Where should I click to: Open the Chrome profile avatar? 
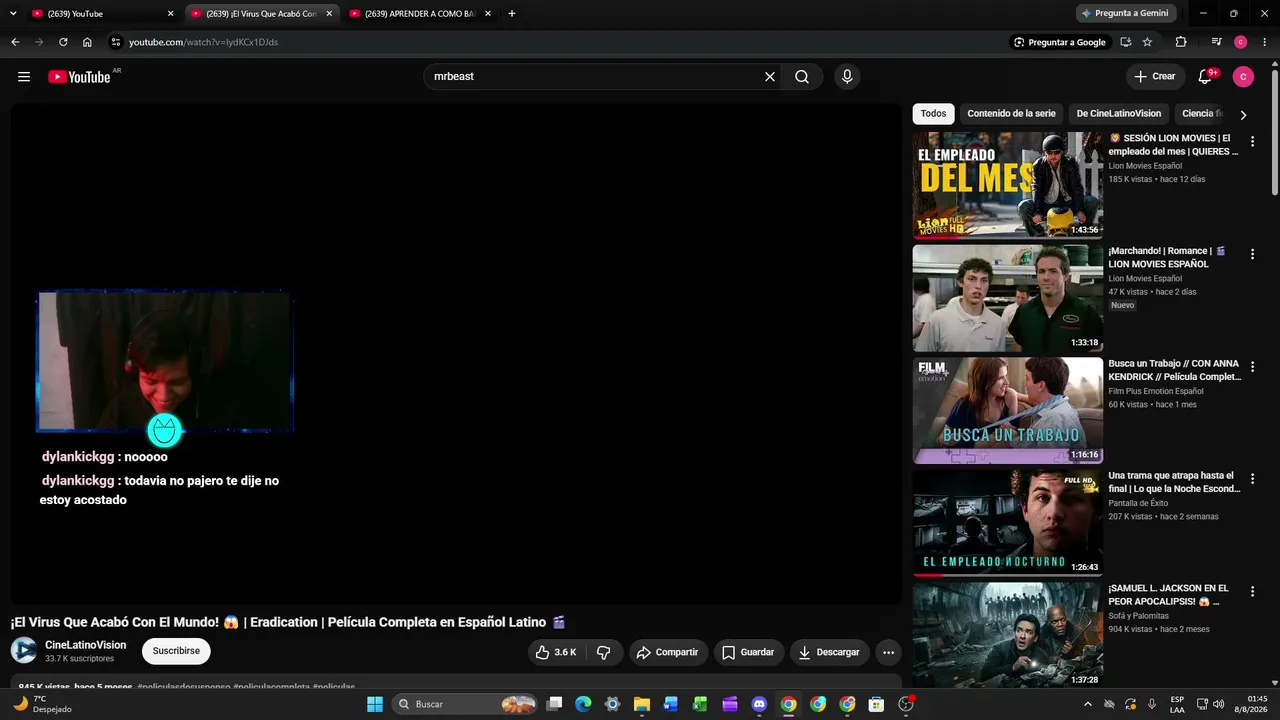pyautogui.click(x=1241, y=42)
